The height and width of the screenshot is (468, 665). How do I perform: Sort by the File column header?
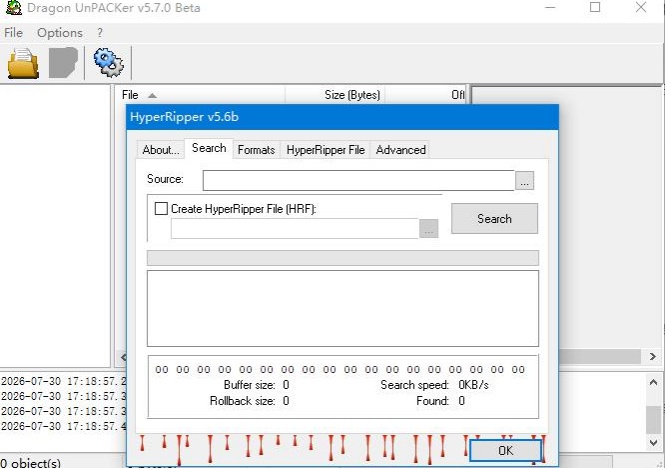[x=200, y=95]
